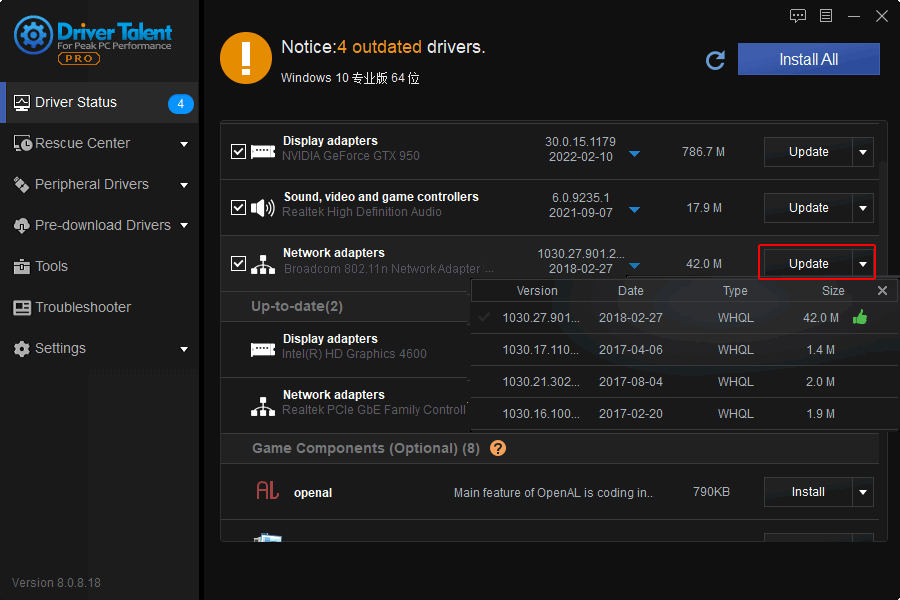Click the Game Components (Optional) (8) header
Viewport: 900px width, 600px height.
366,448
